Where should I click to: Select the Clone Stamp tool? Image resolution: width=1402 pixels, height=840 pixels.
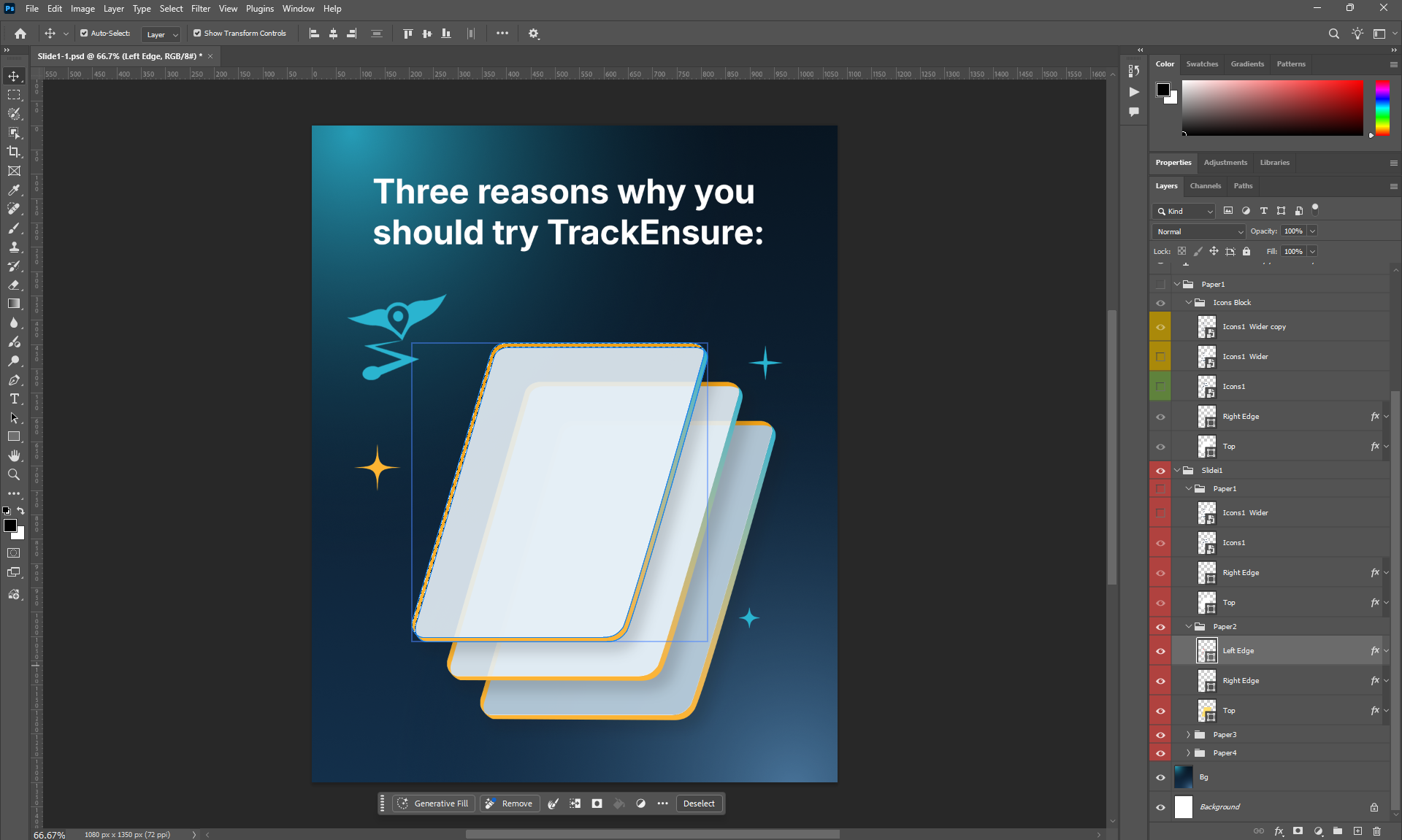coord(14,247)
